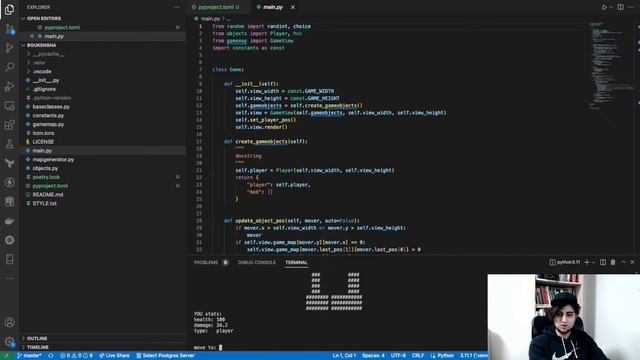Open the Search view magnifier icon
The image size is (640, 360).
click(x=9, y=67)
